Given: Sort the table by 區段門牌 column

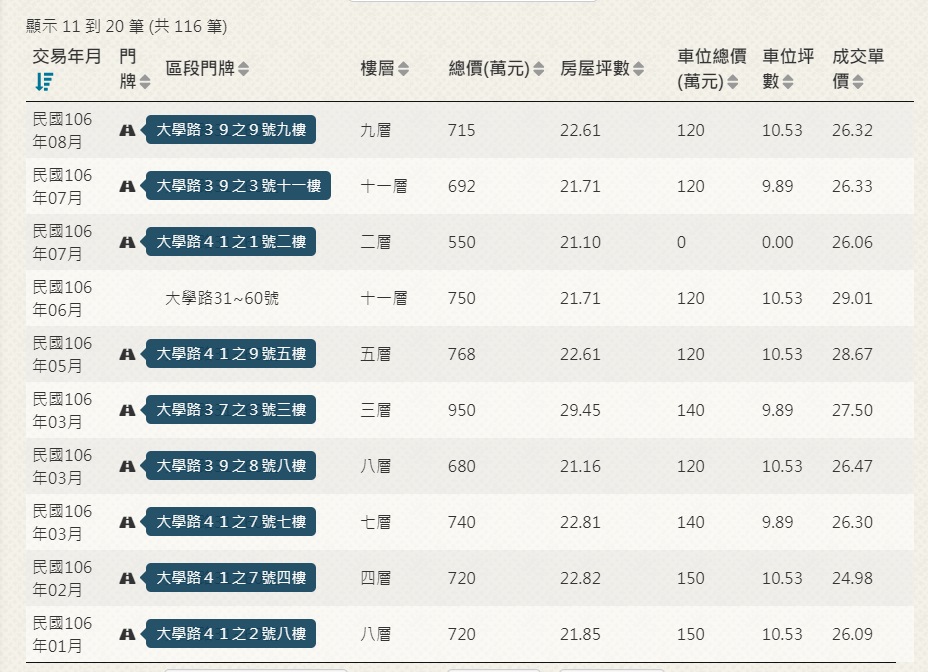Looking at the screenshot, I should tap(244, 69).
